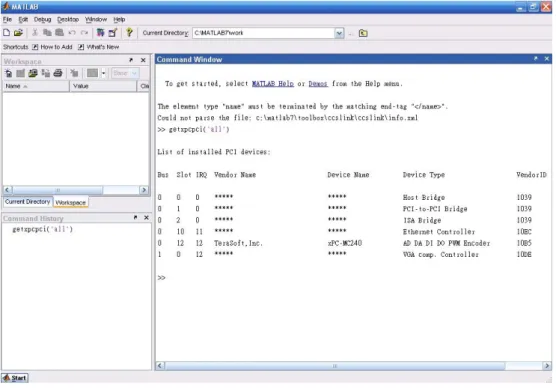Viewport: 556px width, 388px height.
Task: Undock the Command Window
Action: pyautogui.click(x=535, y=59)
